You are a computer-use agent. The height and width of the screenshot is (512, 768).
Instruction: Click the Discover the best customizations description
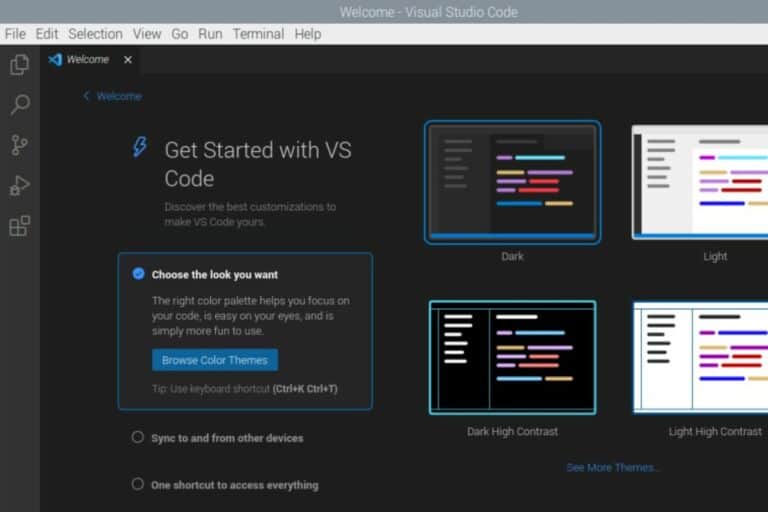coord(250,214)
